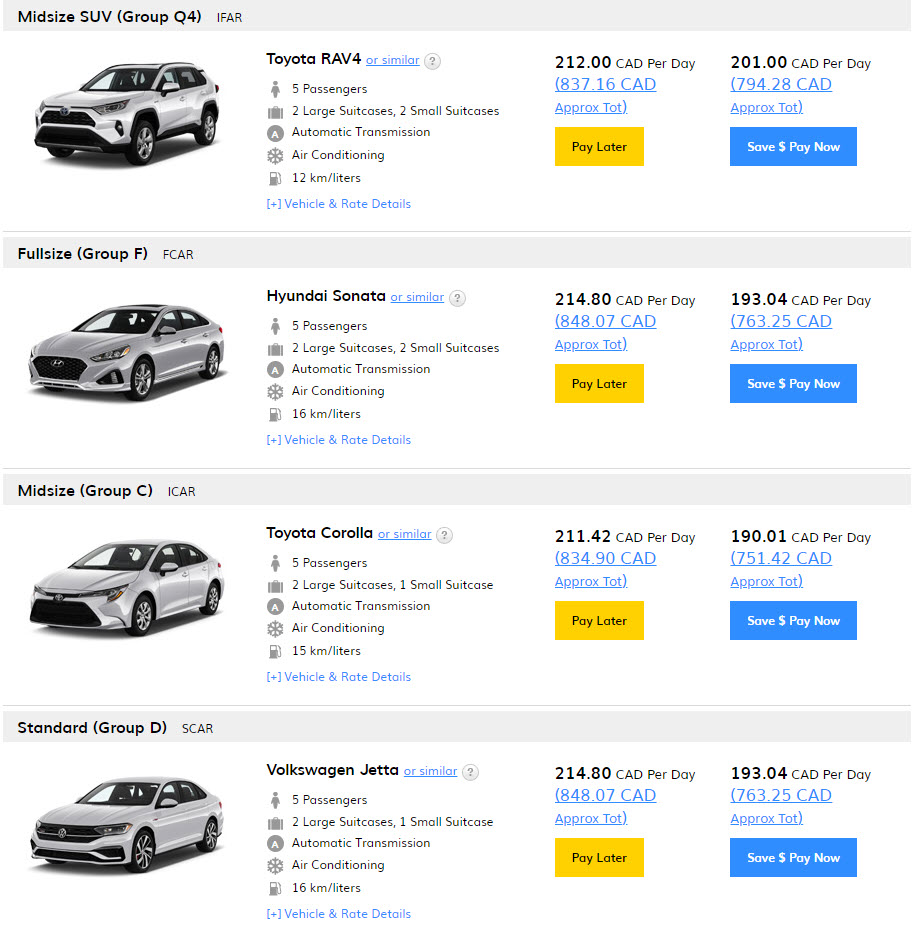Image resolution: width=923 pixels, height=926 pixels.
Task: Click help icon beside Volkswagen Jetta
Action: [470, 772]
